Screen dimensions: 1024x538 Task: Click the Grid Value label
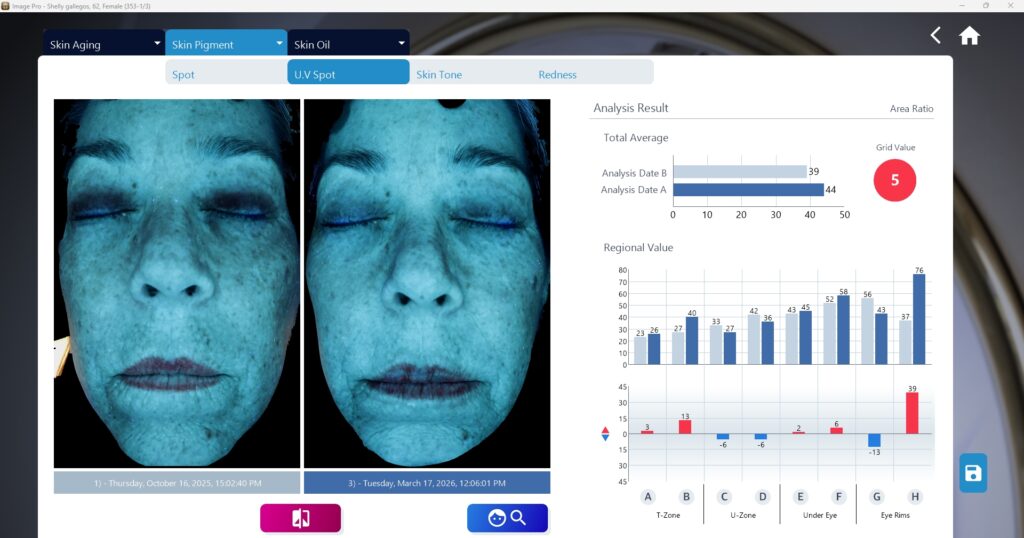click(x=895, y=148)
